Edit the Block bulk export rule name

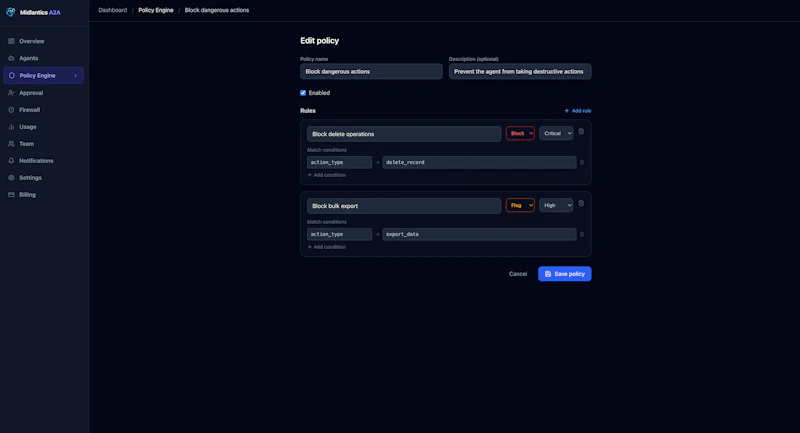pos(404,206)
